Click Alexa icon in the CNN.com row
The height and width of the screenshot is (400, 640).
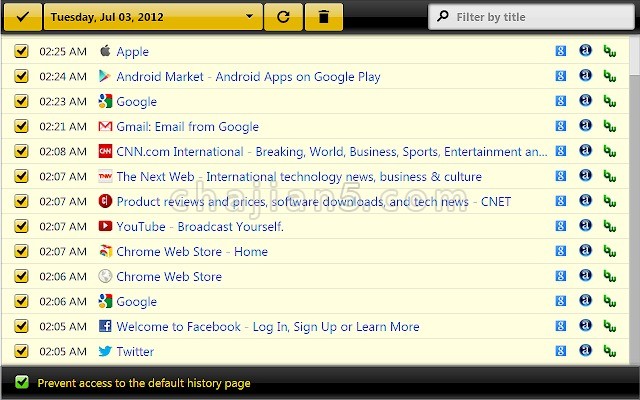pos(585,151)
